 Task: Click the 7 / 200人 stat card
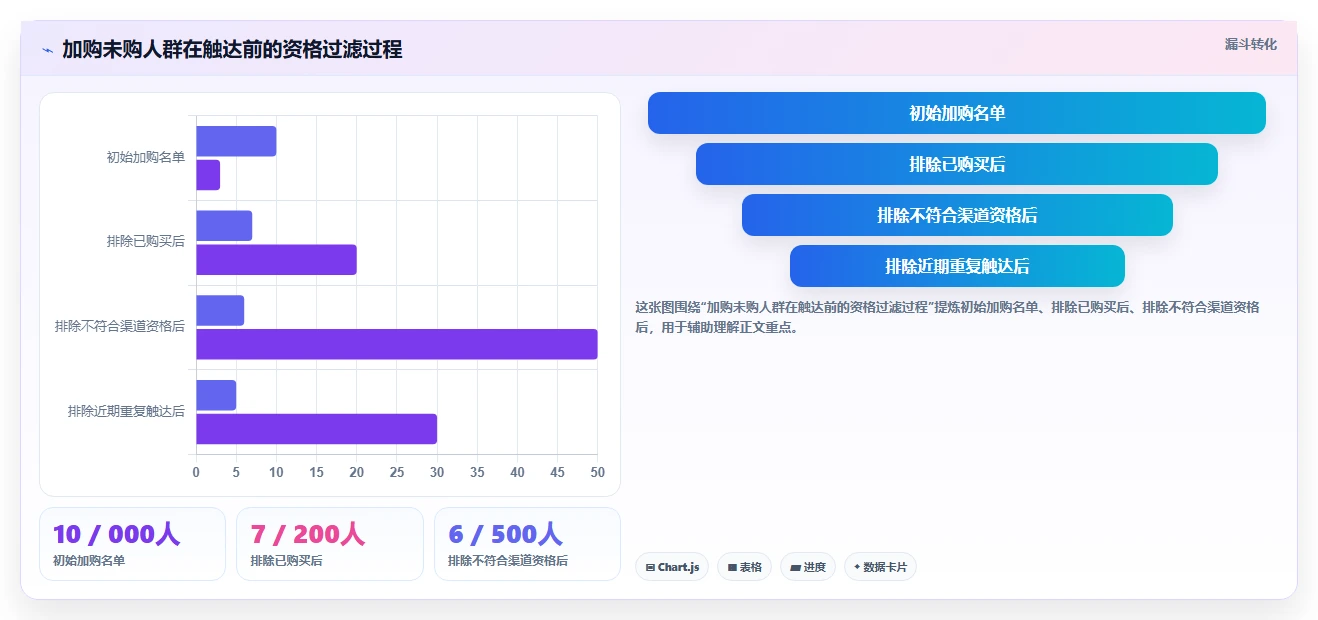(330, 544)
